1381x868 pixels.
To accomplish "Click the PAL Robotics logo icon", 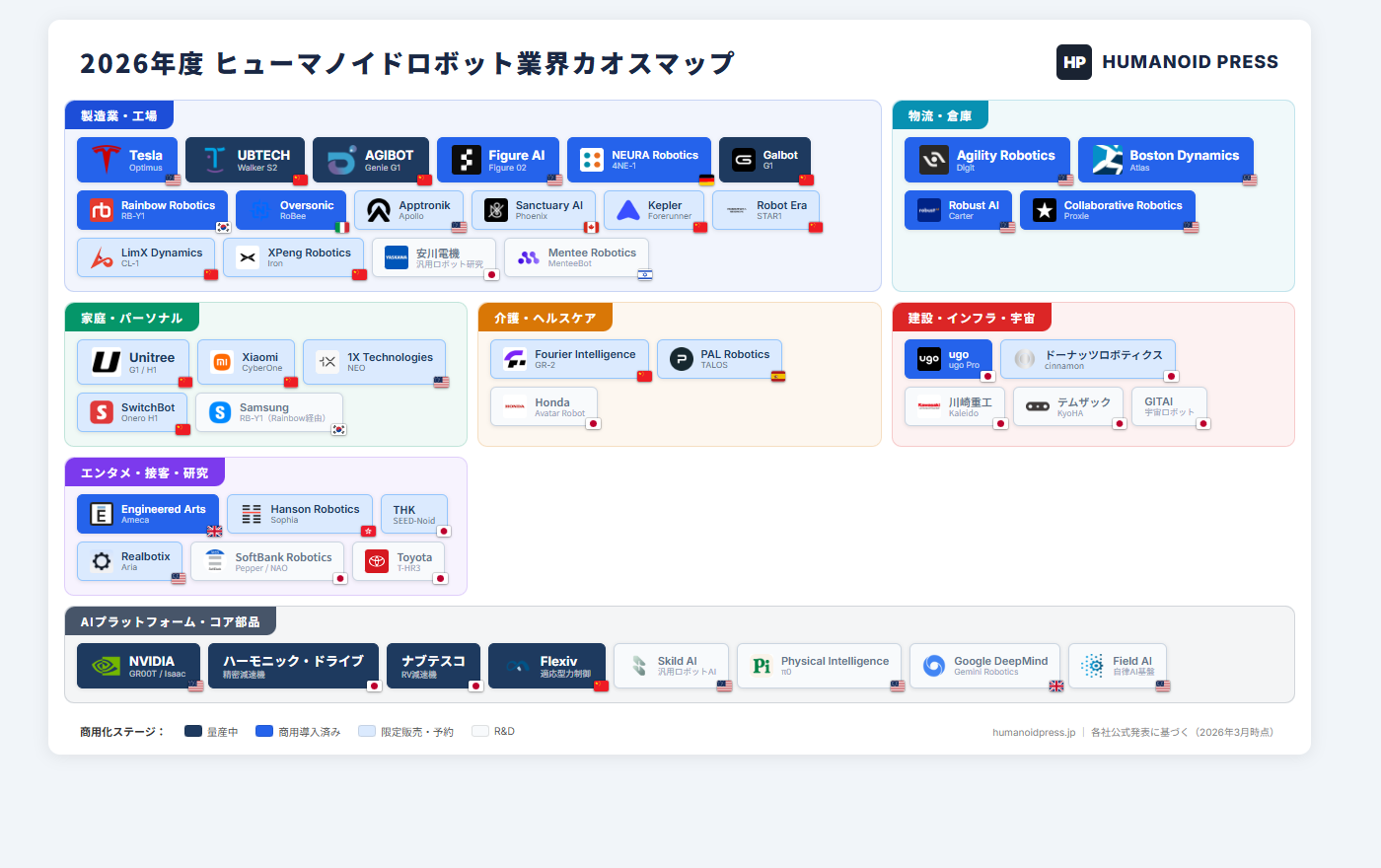I will point(681,359).
